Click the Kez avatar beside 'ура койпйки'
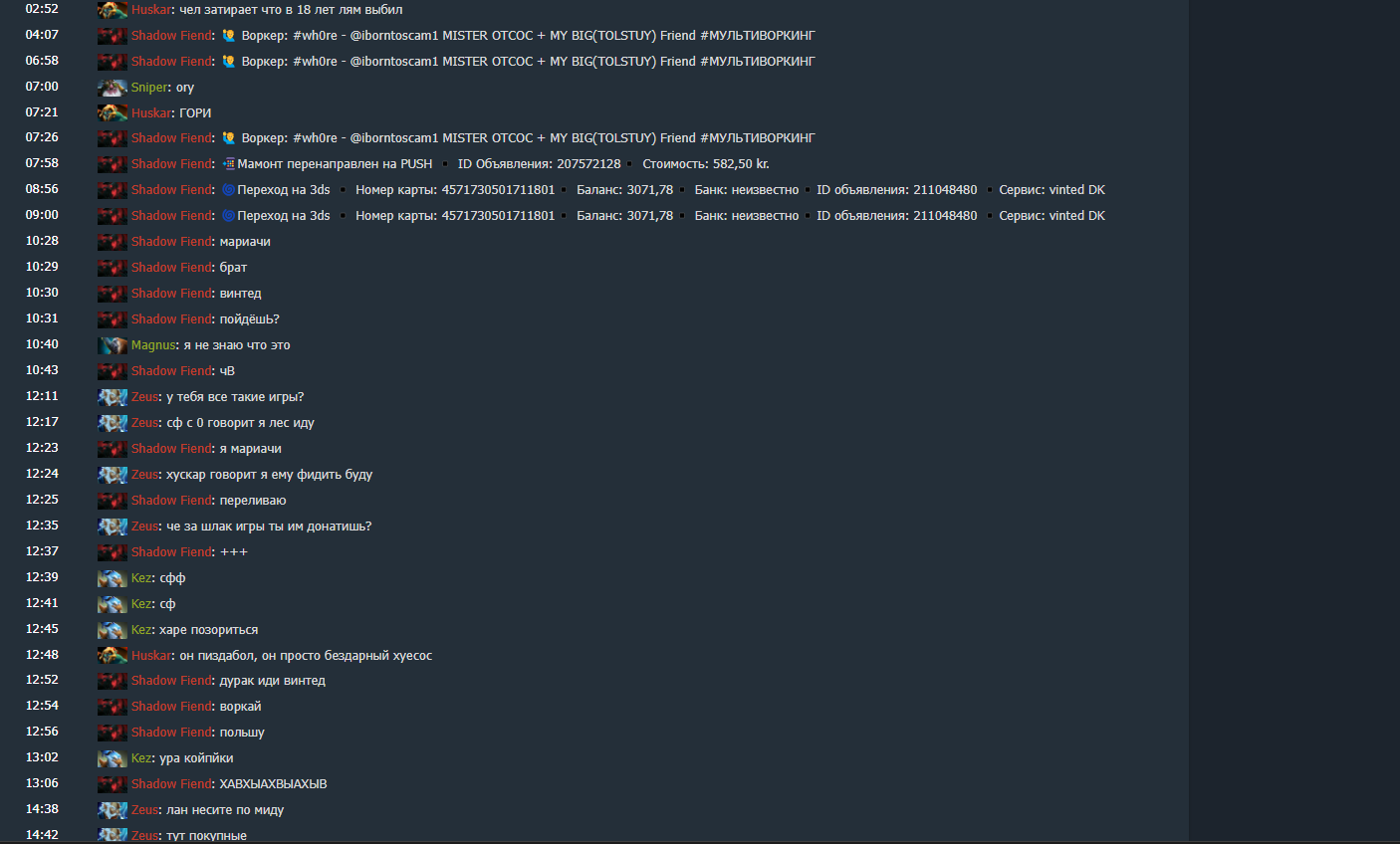 (x=112, y=757)
